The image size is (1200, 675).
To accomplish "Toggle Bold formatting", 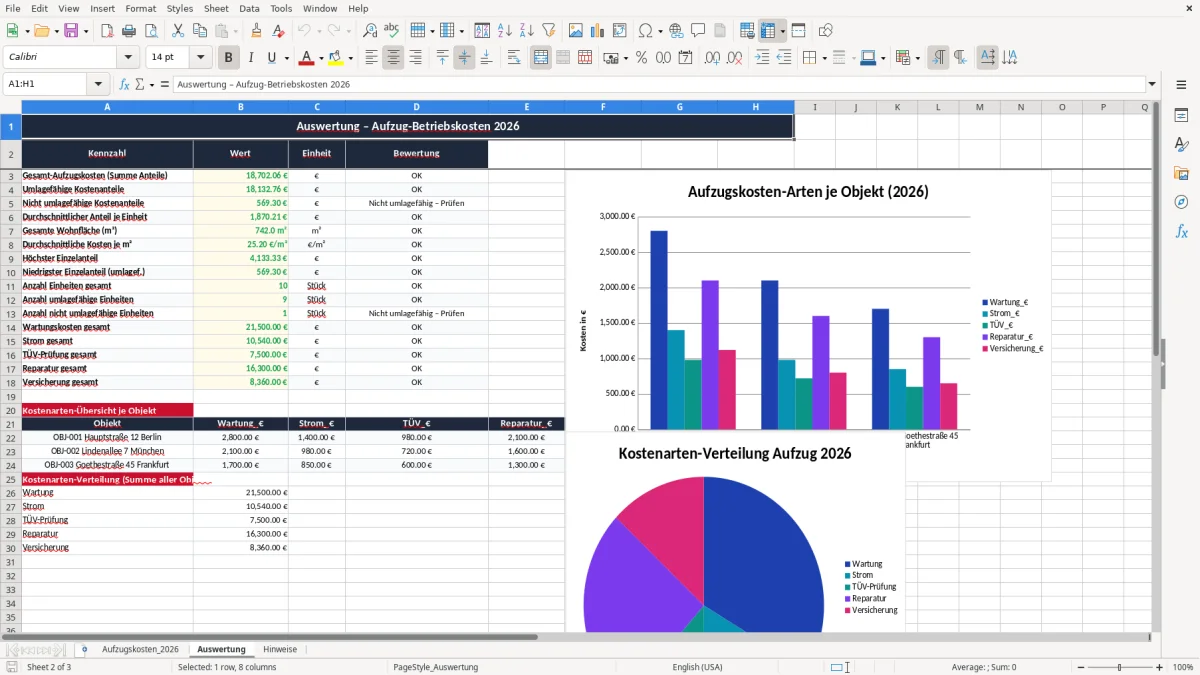I will click(229, 58).
